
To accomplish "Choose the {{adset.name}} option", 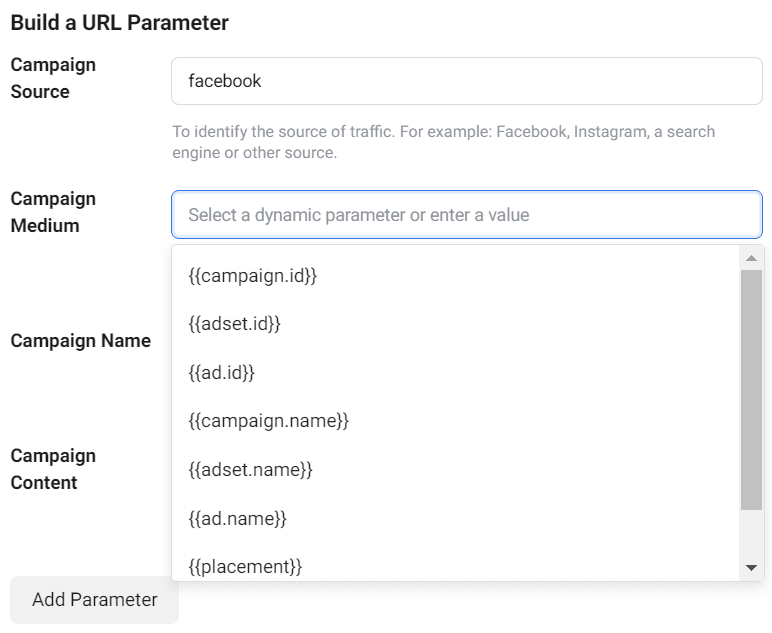I will [455, 470].
